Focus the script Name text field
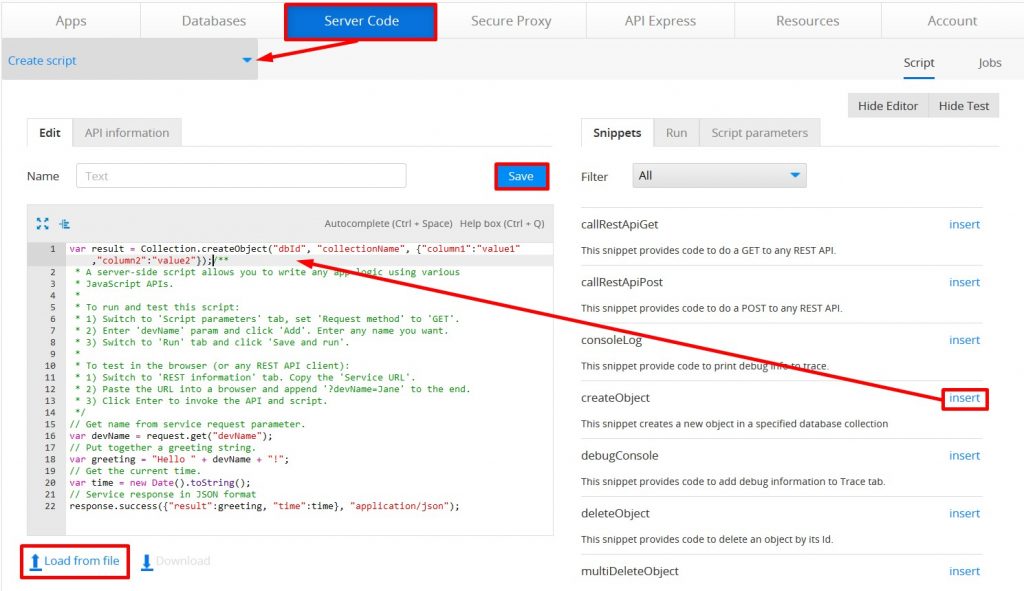1024x591 pixels. 241,176
